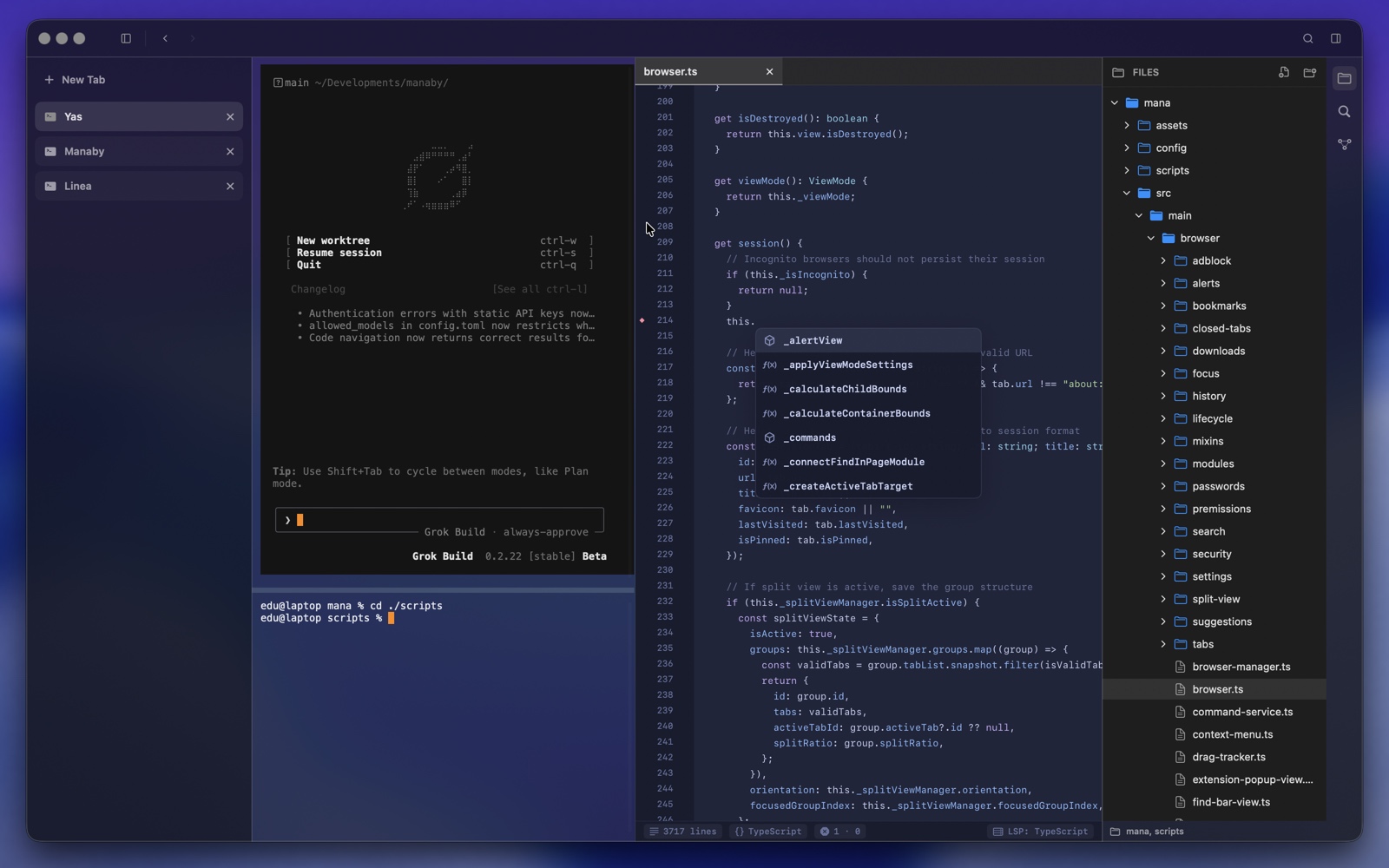Viewport: 1389px width, 868px height.
Task: Click the scripts shell prompt line
Action: (x=327, y=618)
